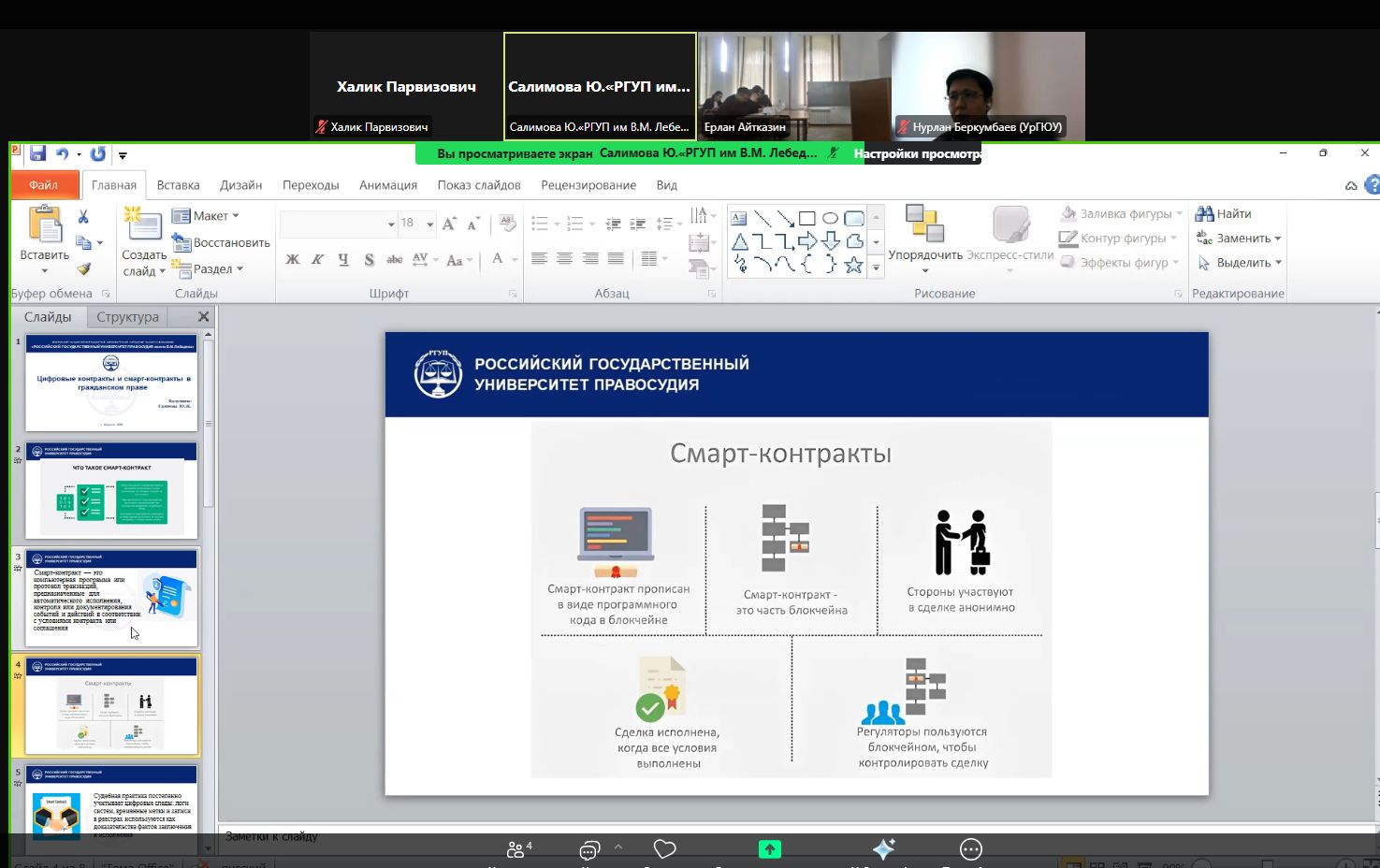The width and height of the screenshot is (1380, 868).
Task: Choose the oval shape in gallery
Action: pos(830,219)
